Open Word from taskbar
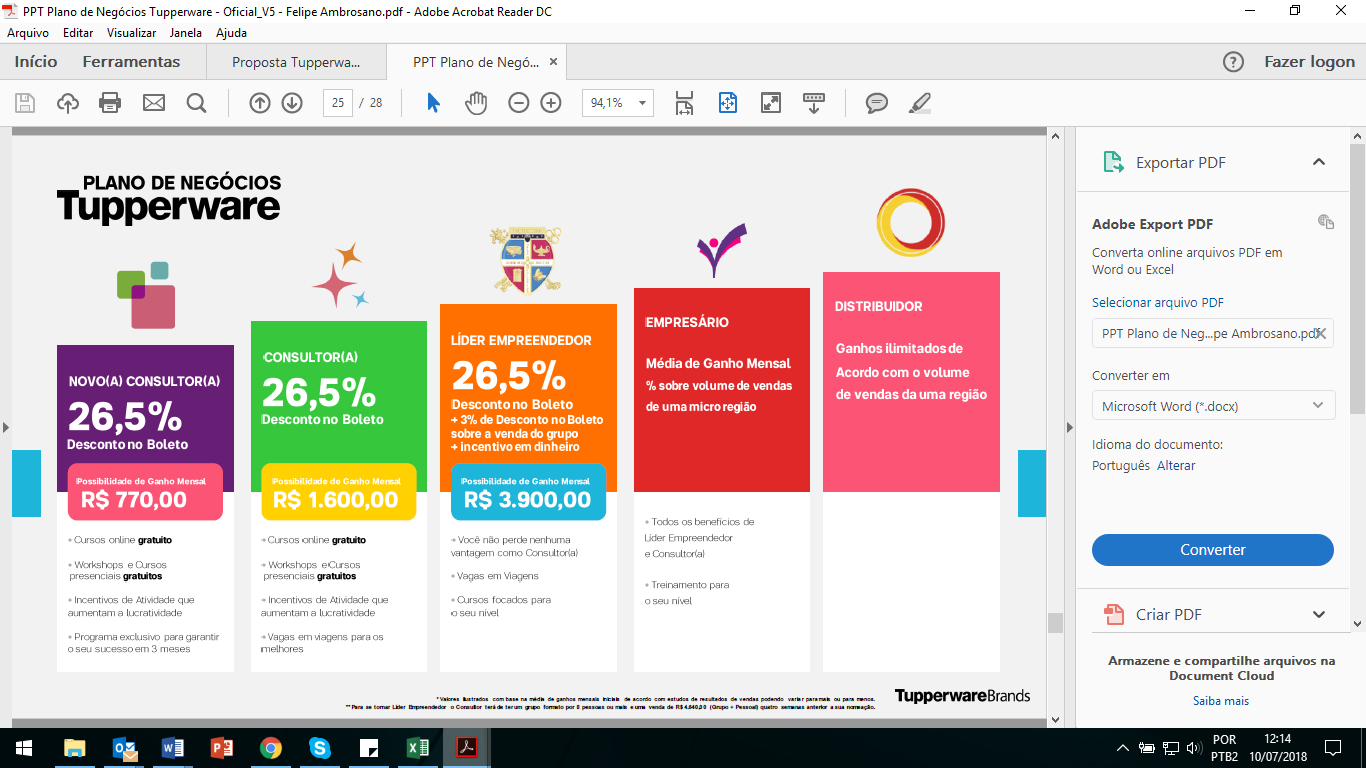This screenshot has width=1366, height=768. tap(173, 748)
